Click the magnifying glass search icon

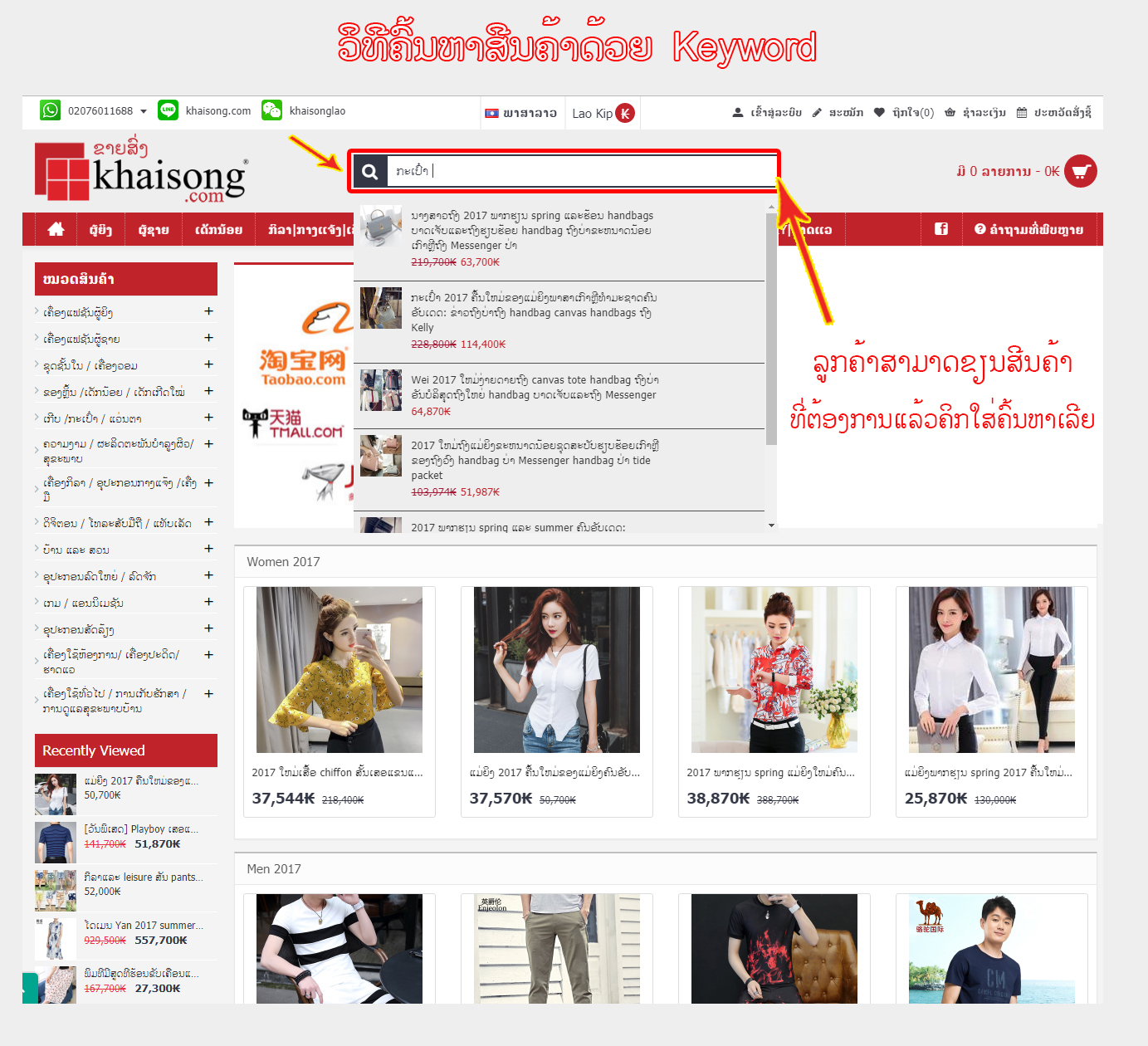370,172
